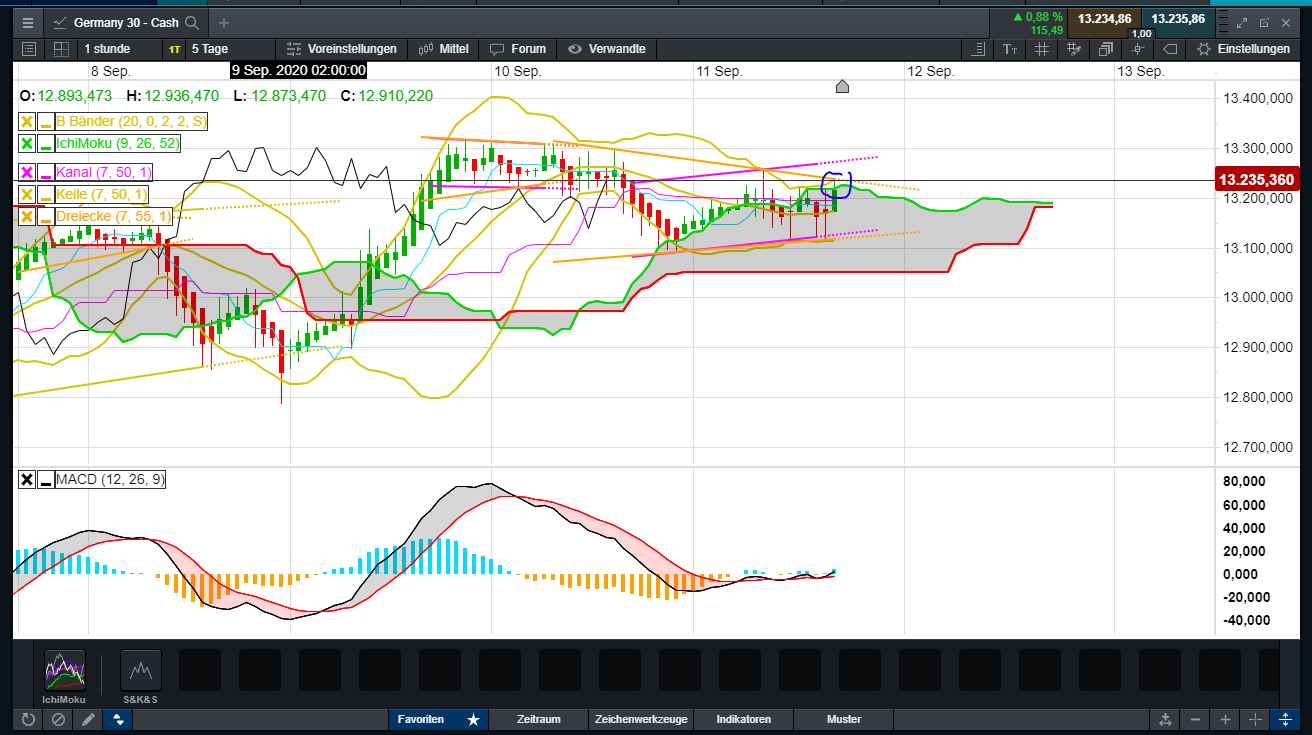Click the yellow 1T period icon
This screenshot has height=735, width=1312.
pos(175,49)
